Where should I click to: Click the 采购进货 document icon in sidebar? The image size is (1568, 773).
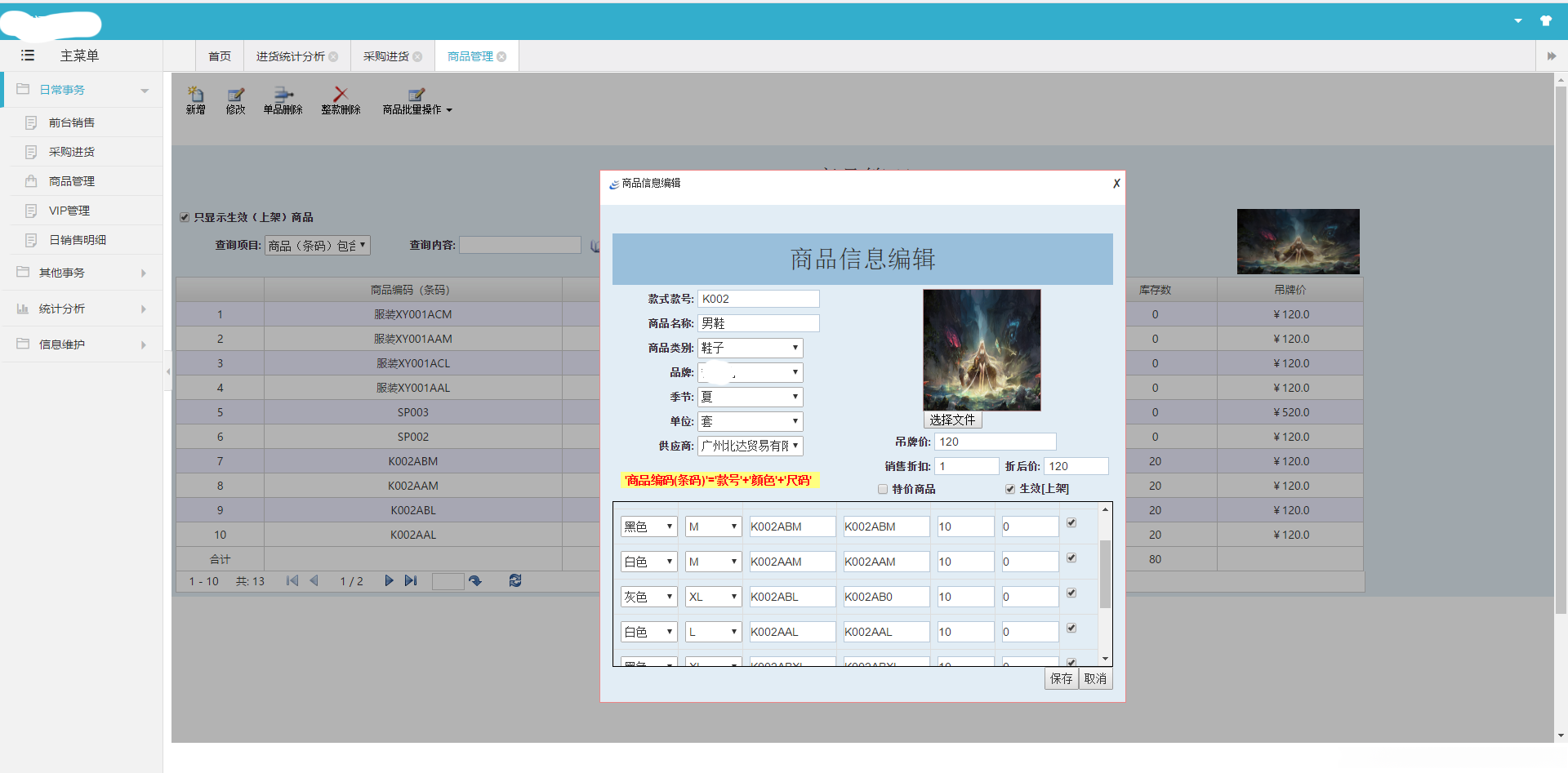(x=31, y=152)
